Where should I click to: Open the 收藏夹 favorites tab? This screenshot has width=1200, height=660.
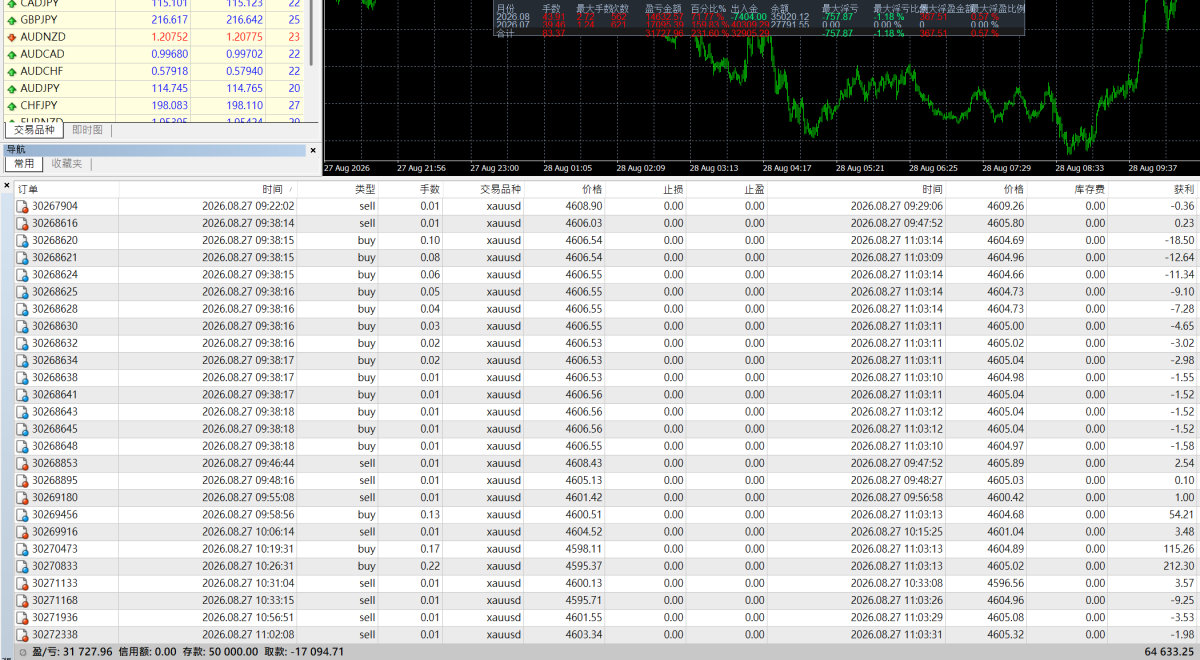click(67, 163)
